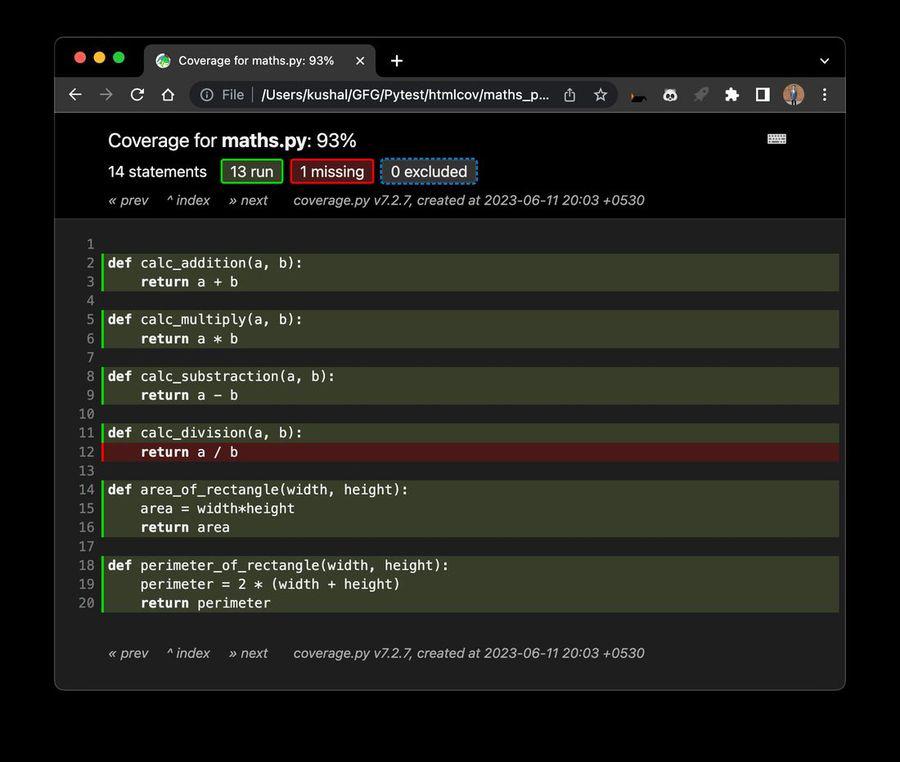This screenshot has width=900, height=762.
Task: Click the top '^ index' link
Action: 188,200
